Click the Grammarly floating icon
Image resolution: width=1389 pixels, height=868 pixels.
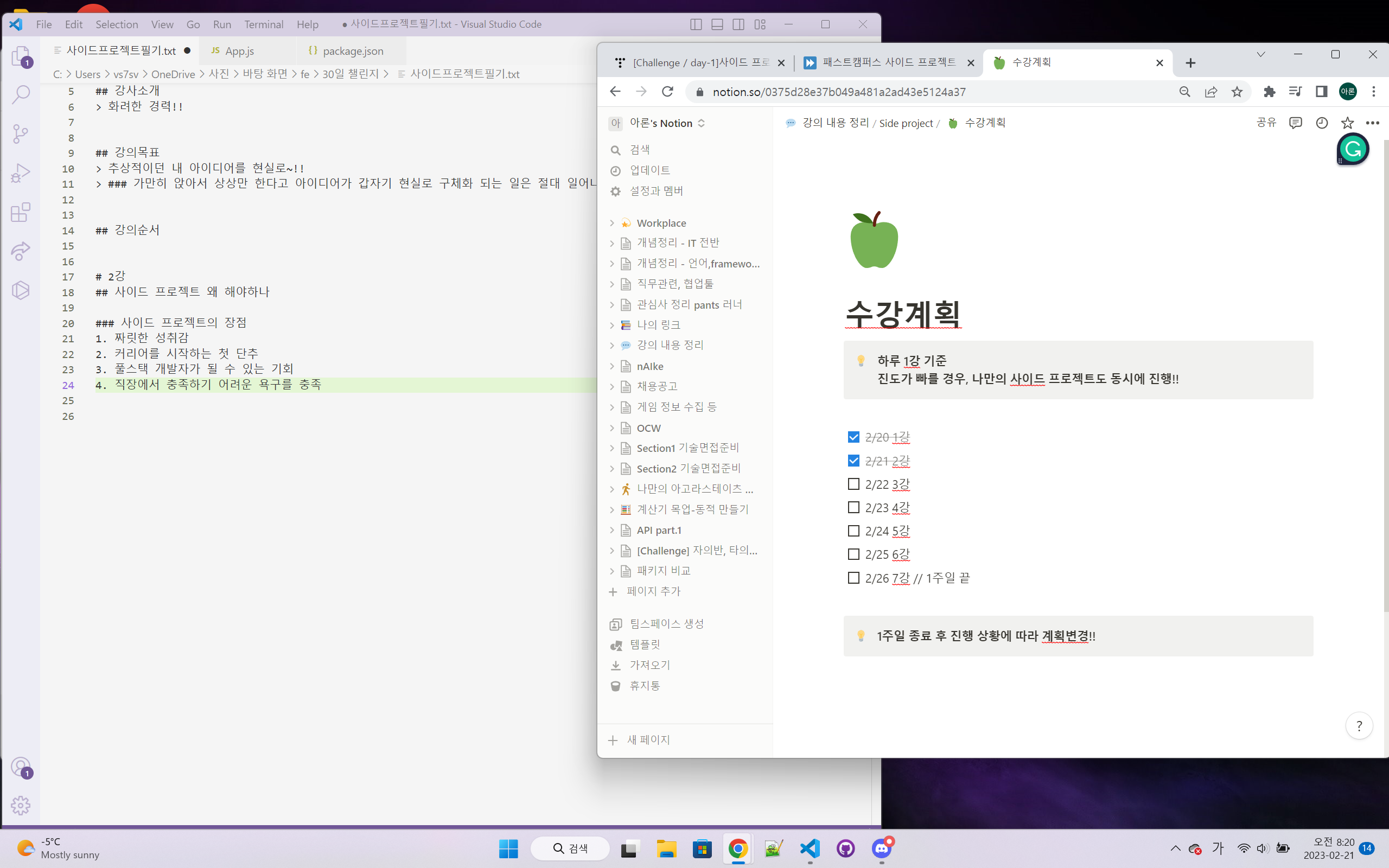[x=1353, y=150]
